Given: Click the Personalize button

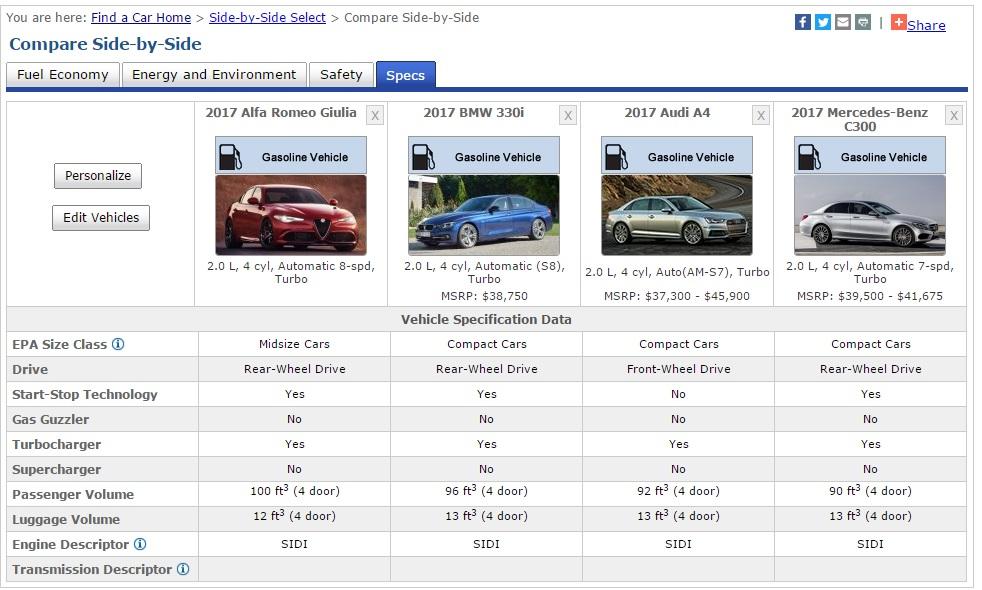Looking at the screenshot, I should click(x=98, y=176).
